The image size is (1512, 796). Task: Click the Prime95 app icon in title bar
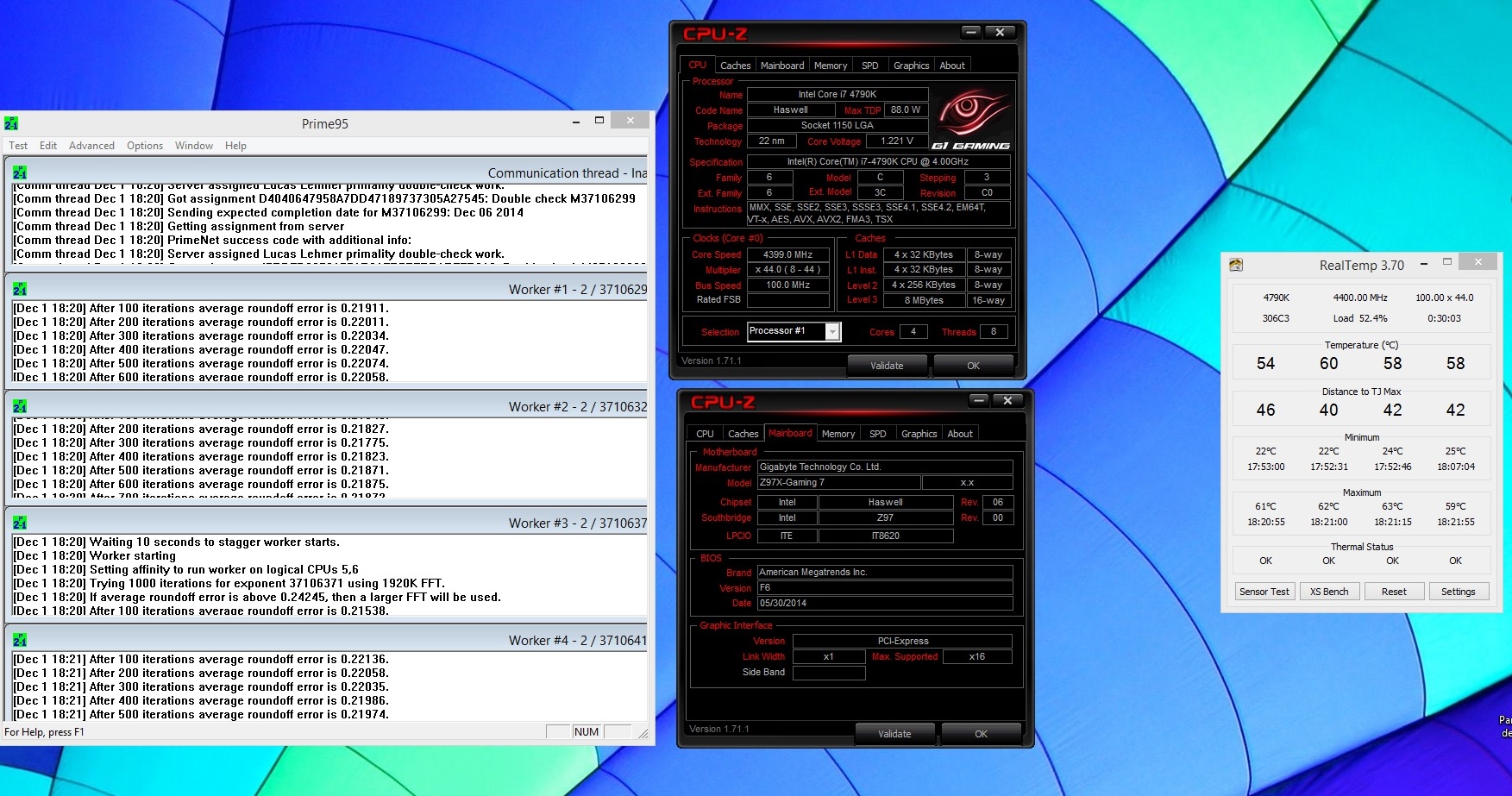[x=11, y=123]
